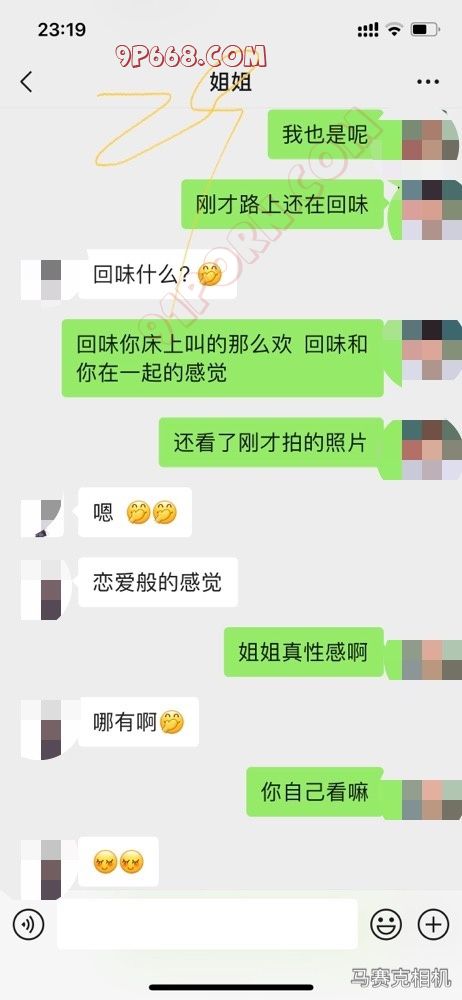Image resolution: width=462 pixels, height=1000 pixels.
Task: Tap the plus icon for more attachments
Action: pos(433,924)
